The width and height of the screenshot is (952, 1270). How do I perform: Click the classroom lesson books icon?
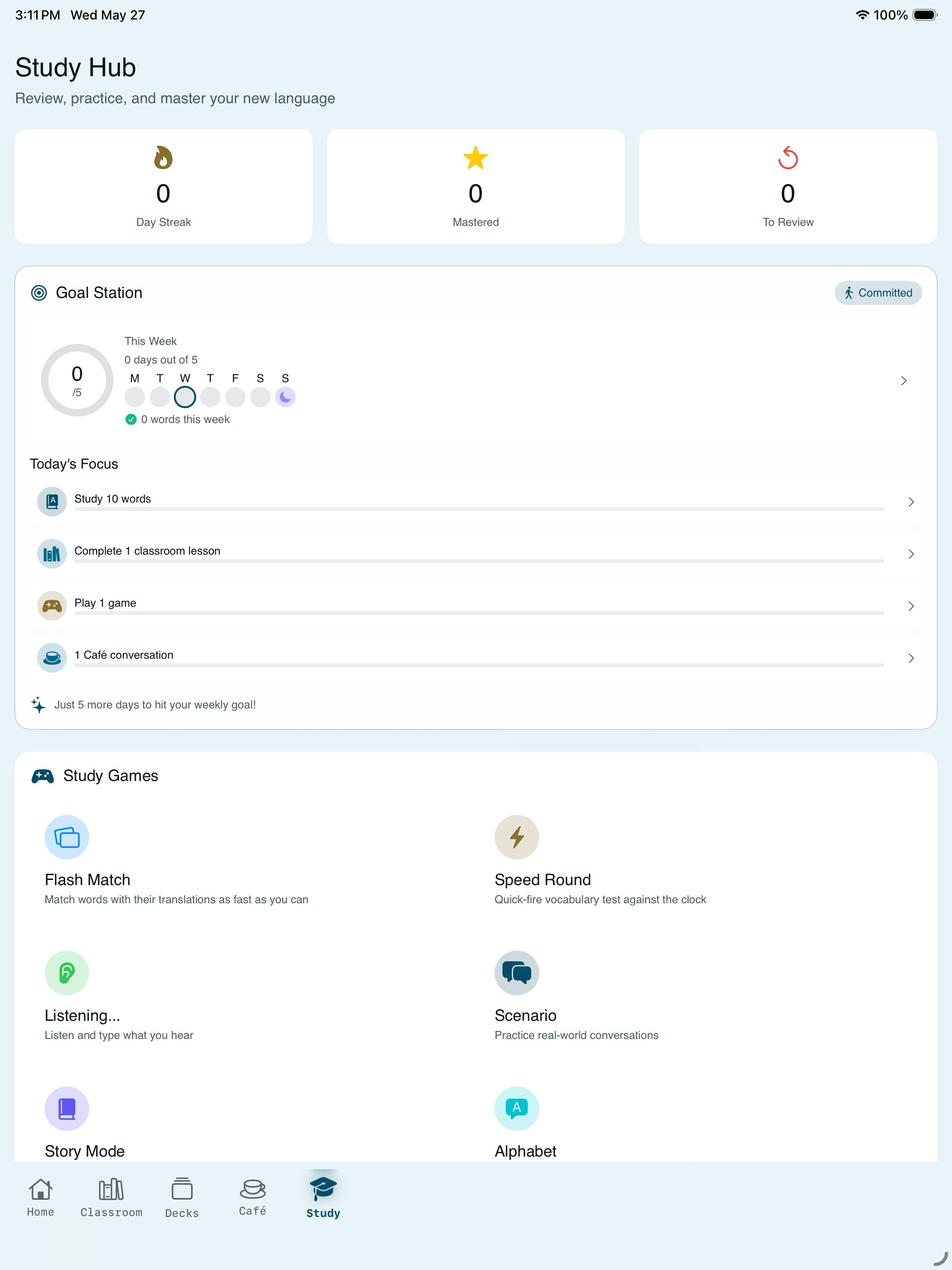[52, 554]
